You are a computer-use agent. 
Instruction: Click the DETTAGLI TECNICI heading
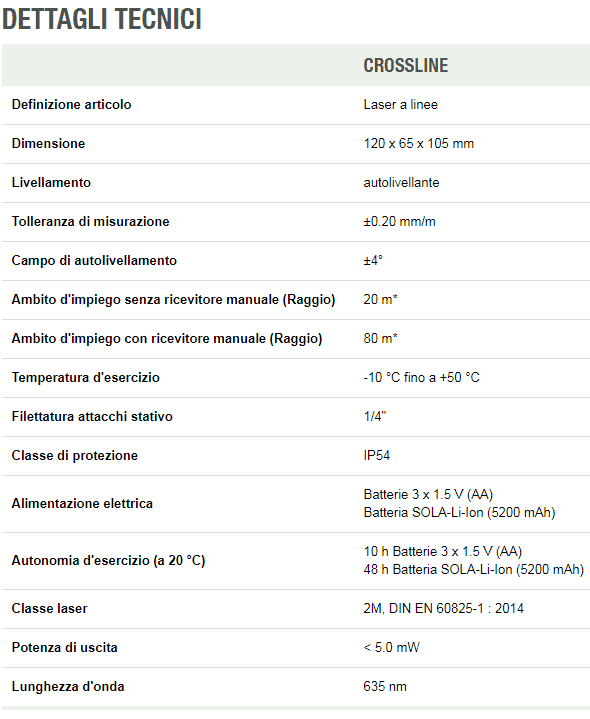tap(102, 19)
